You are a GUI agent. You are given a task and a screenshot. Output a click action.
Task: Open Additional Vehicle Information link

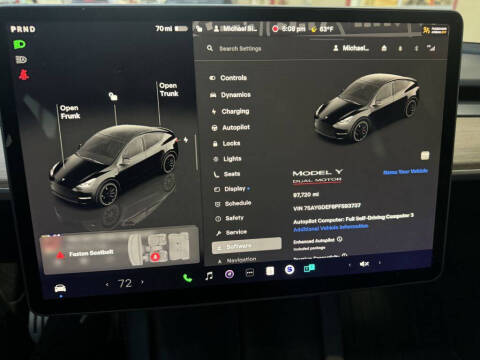331,228
